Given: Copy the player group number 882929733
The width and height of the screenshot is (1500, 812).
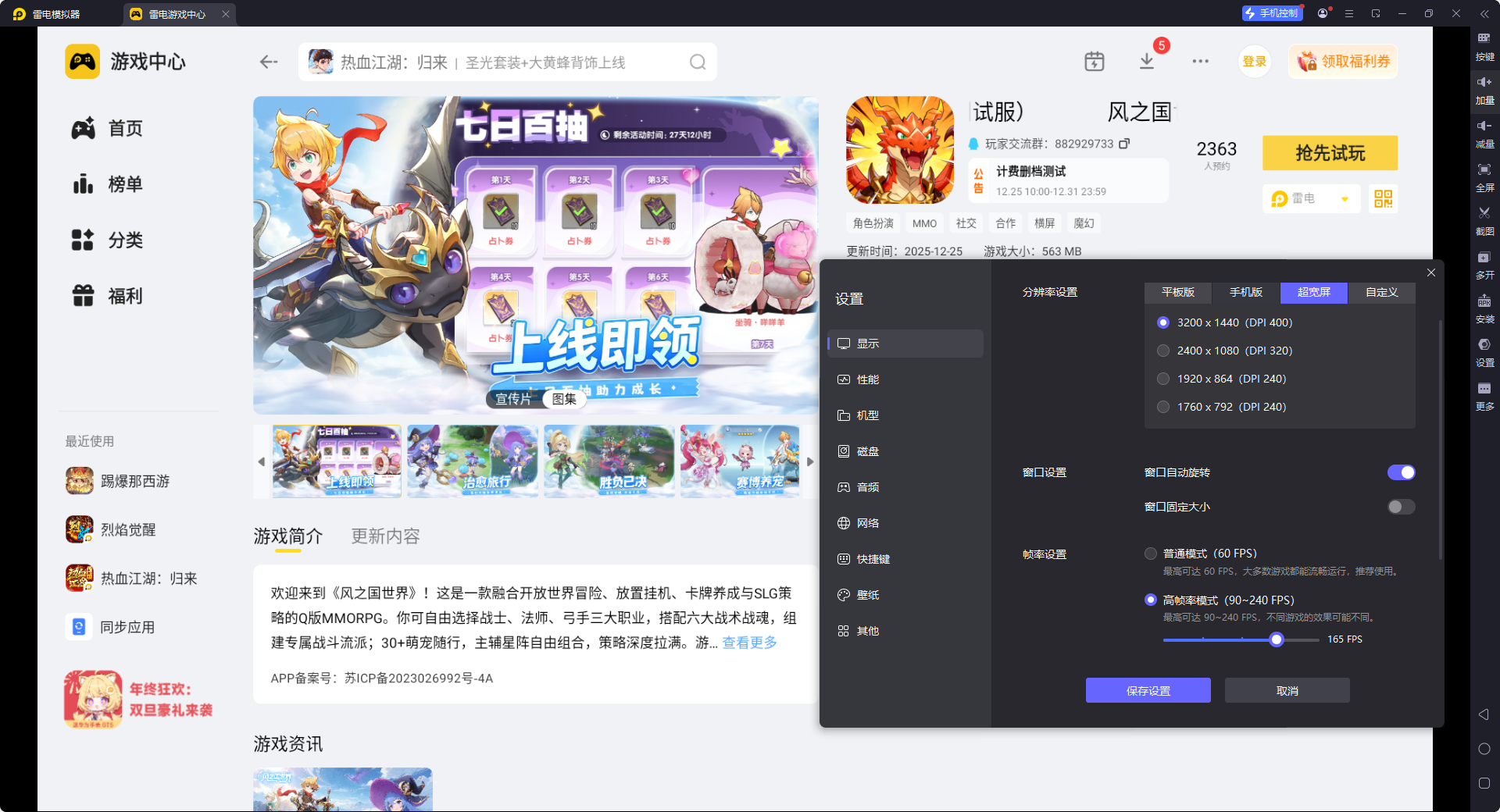Looking at the screenshot, I should click(x=1124, y=144).
